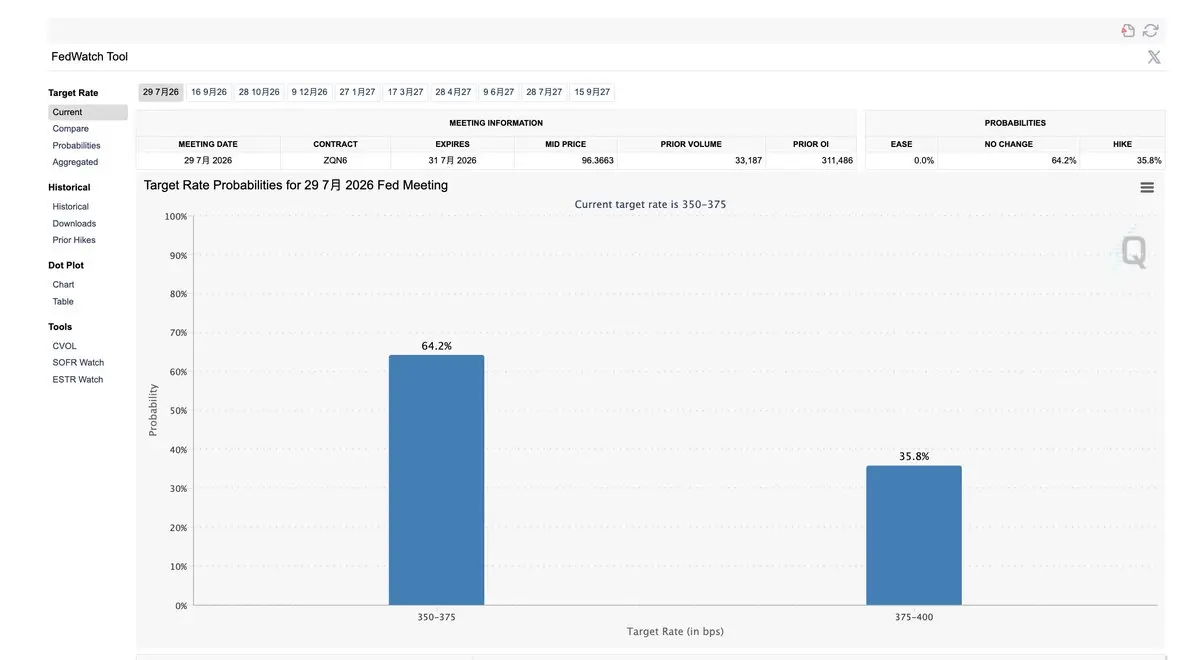Viewport: 1200px width, 660px height.
Task: Open the Aggregated sidebar item
Action: pyautogui.click(x=76, y=162)
